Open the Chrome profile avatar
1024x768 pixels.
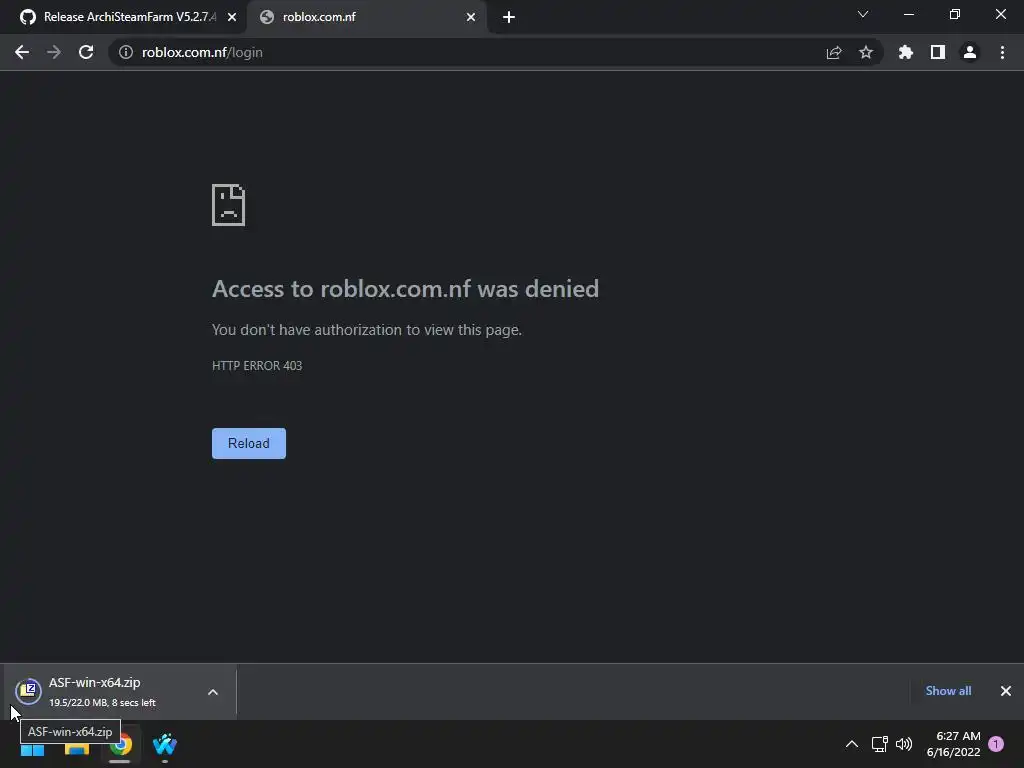point(970,52)
